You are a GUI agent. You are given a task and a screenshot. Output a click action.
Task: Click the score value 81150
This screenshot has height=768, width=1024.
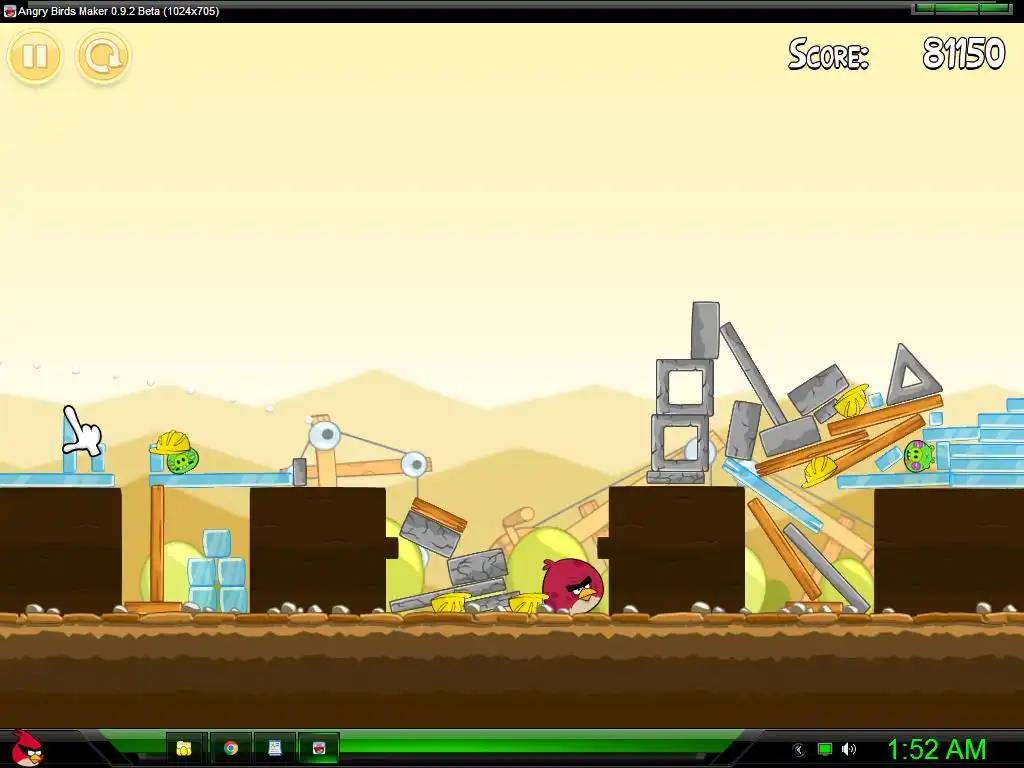pos(963,54)
